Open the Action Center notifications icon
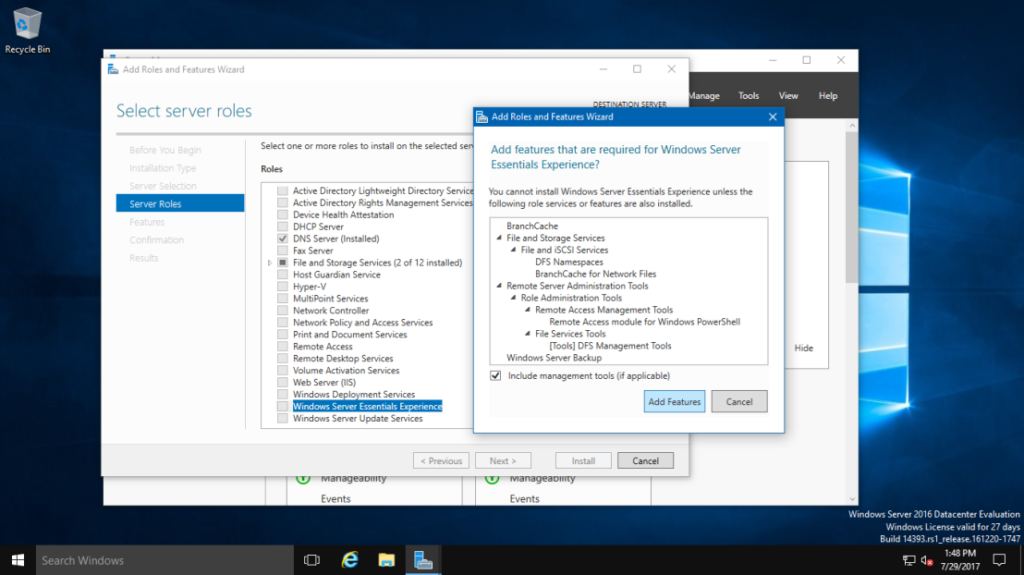The height and width of the screenshot is (575, 1024). 999,560
